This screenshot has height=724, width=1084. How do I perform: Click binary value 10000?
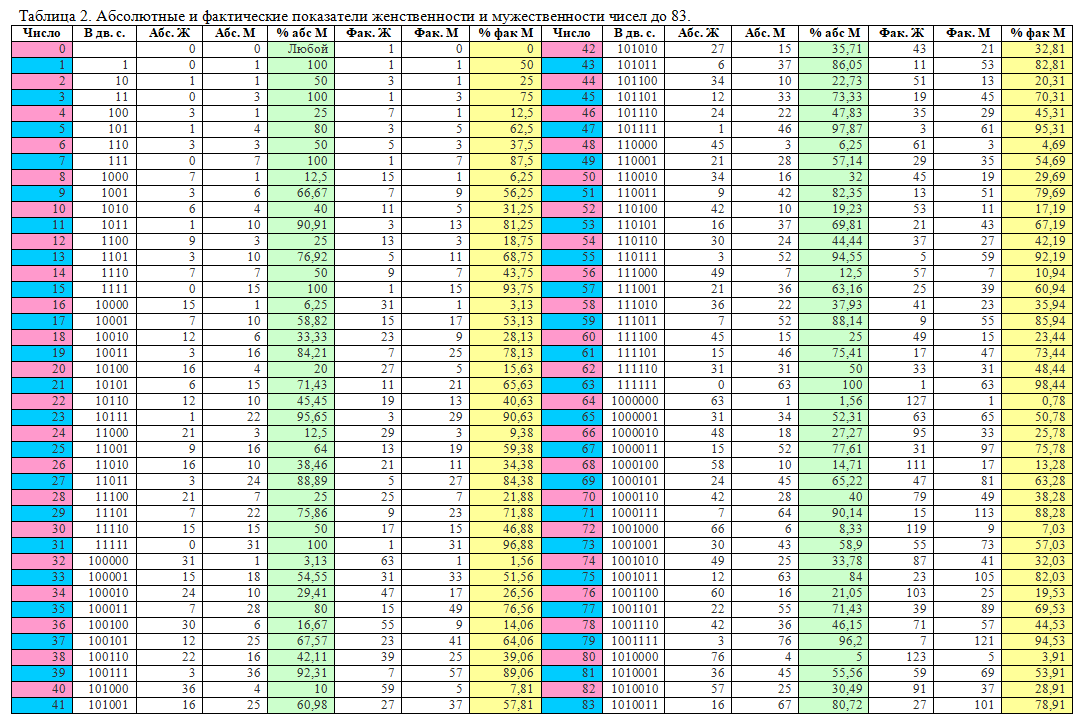111,305
